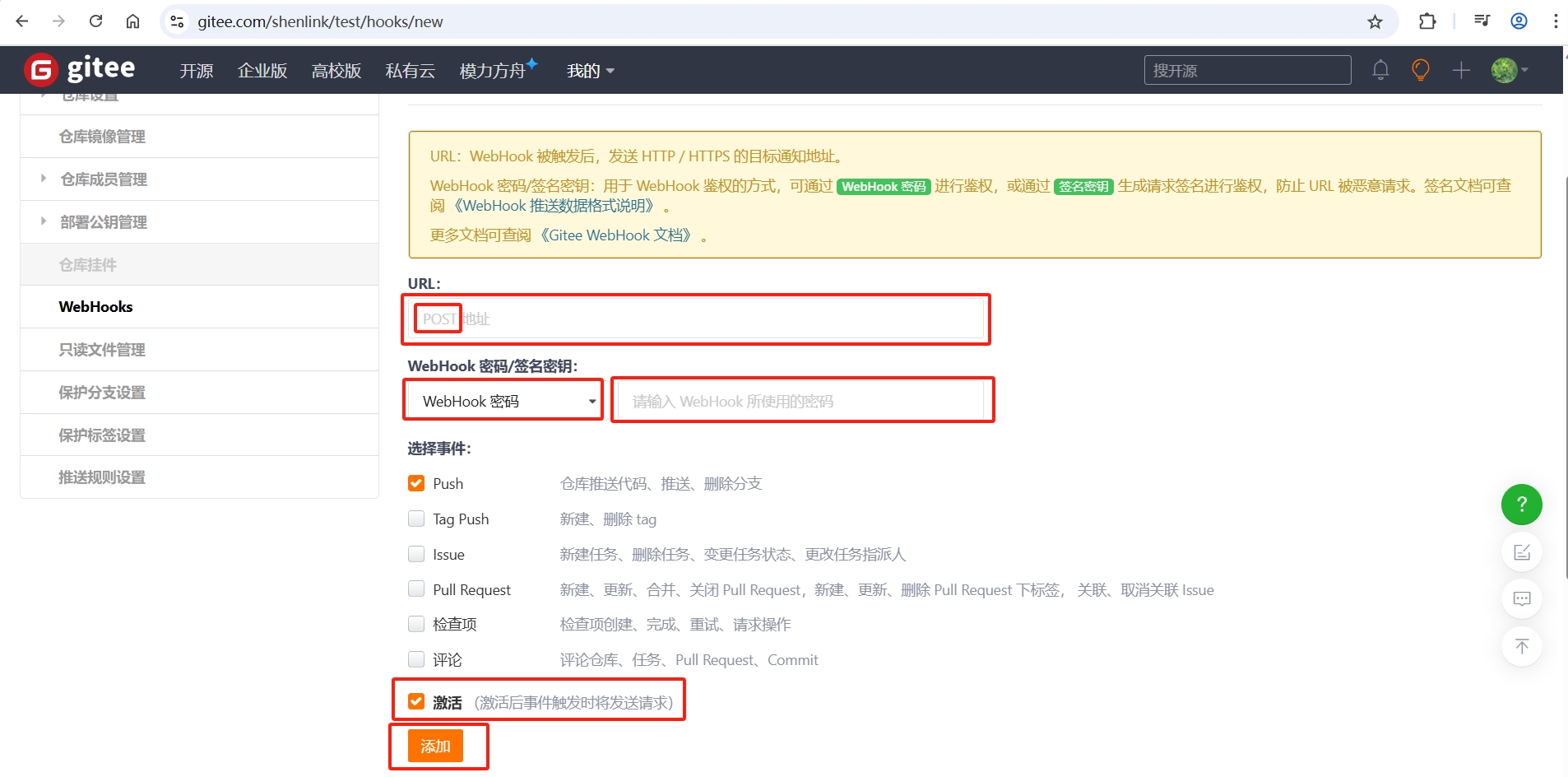This screenshot has width=1568, height=777.
Task: Open the WebHook 密码 dropdown
Action: (x=502, y=400)
